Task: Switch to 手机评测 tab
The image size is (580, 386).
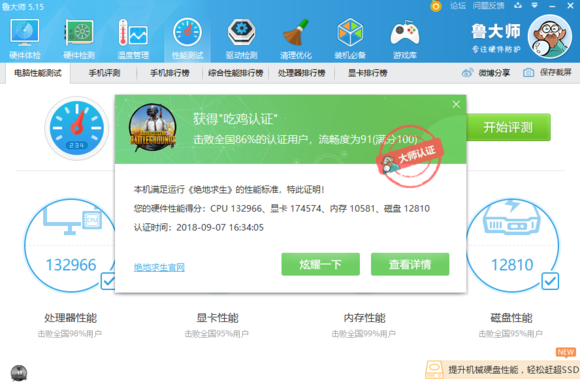Action: [104, 73]
